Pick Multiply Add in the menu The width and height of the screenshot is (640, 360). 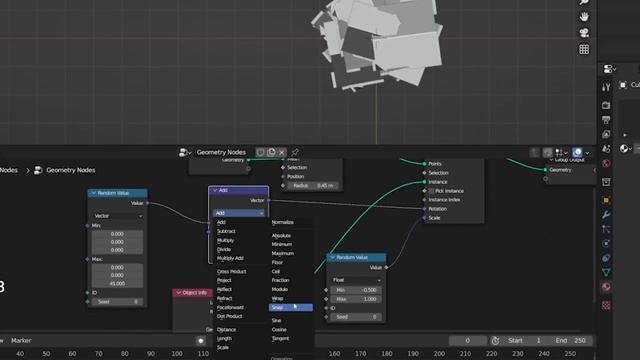coord(230,258)
